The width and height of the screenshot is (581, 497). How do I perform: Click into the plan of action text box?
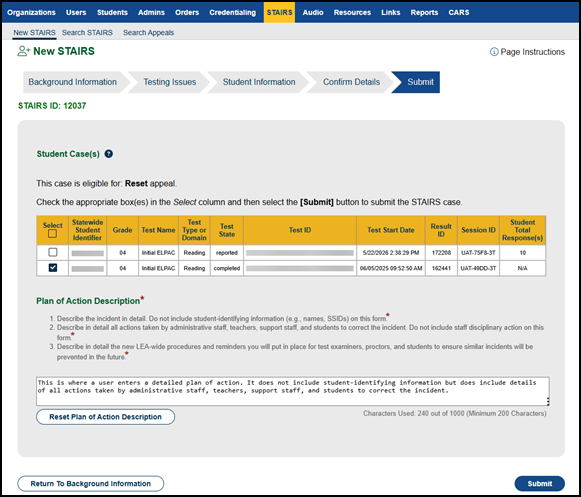pyautogui.click(x=293, y=391)
